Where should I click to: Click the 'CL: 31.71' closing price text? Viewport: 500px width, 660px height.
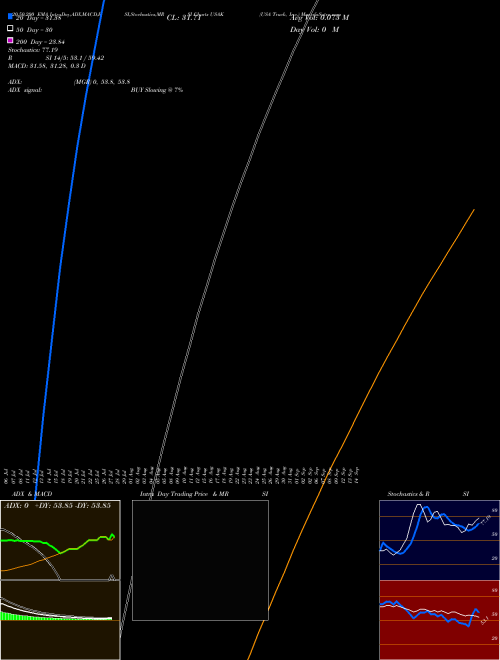(x=184, y=18)
